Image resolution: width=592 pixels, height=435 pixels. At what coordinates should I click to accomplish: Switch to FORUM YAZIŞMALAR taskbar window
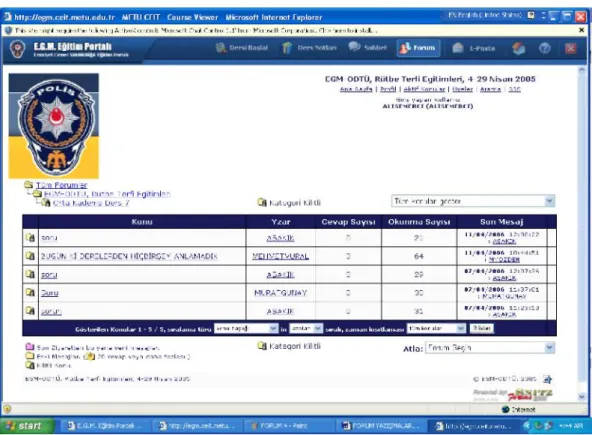point(381,426)
